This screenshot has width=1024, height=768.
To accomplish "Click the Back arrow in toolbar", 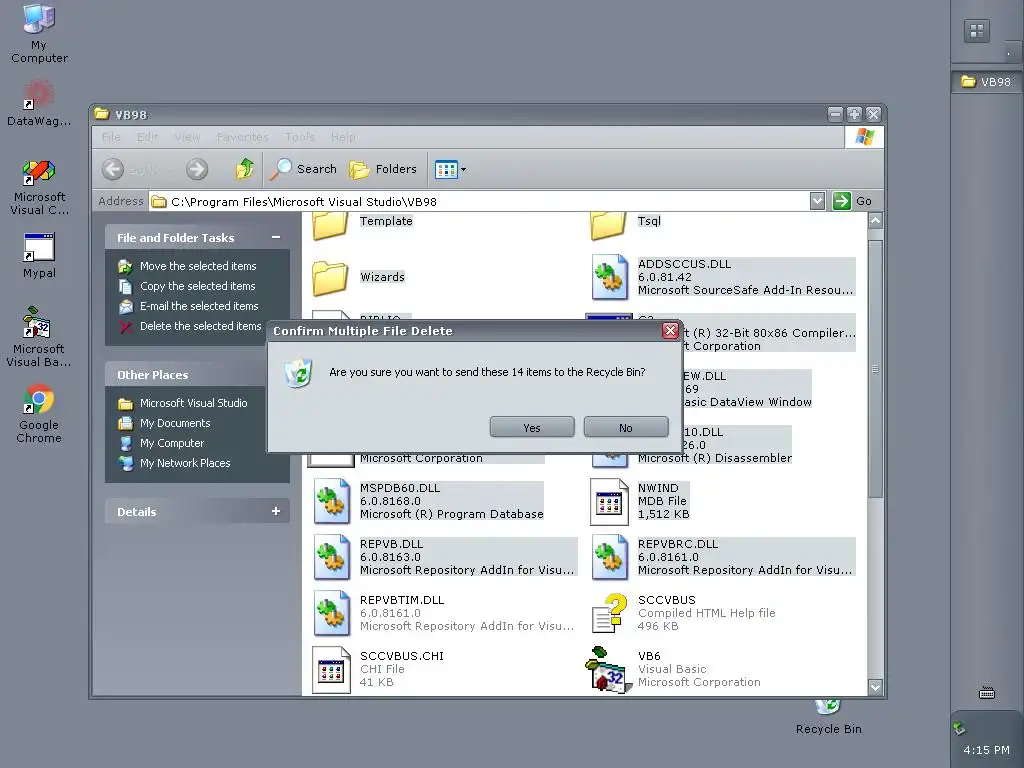I will 112,169.
